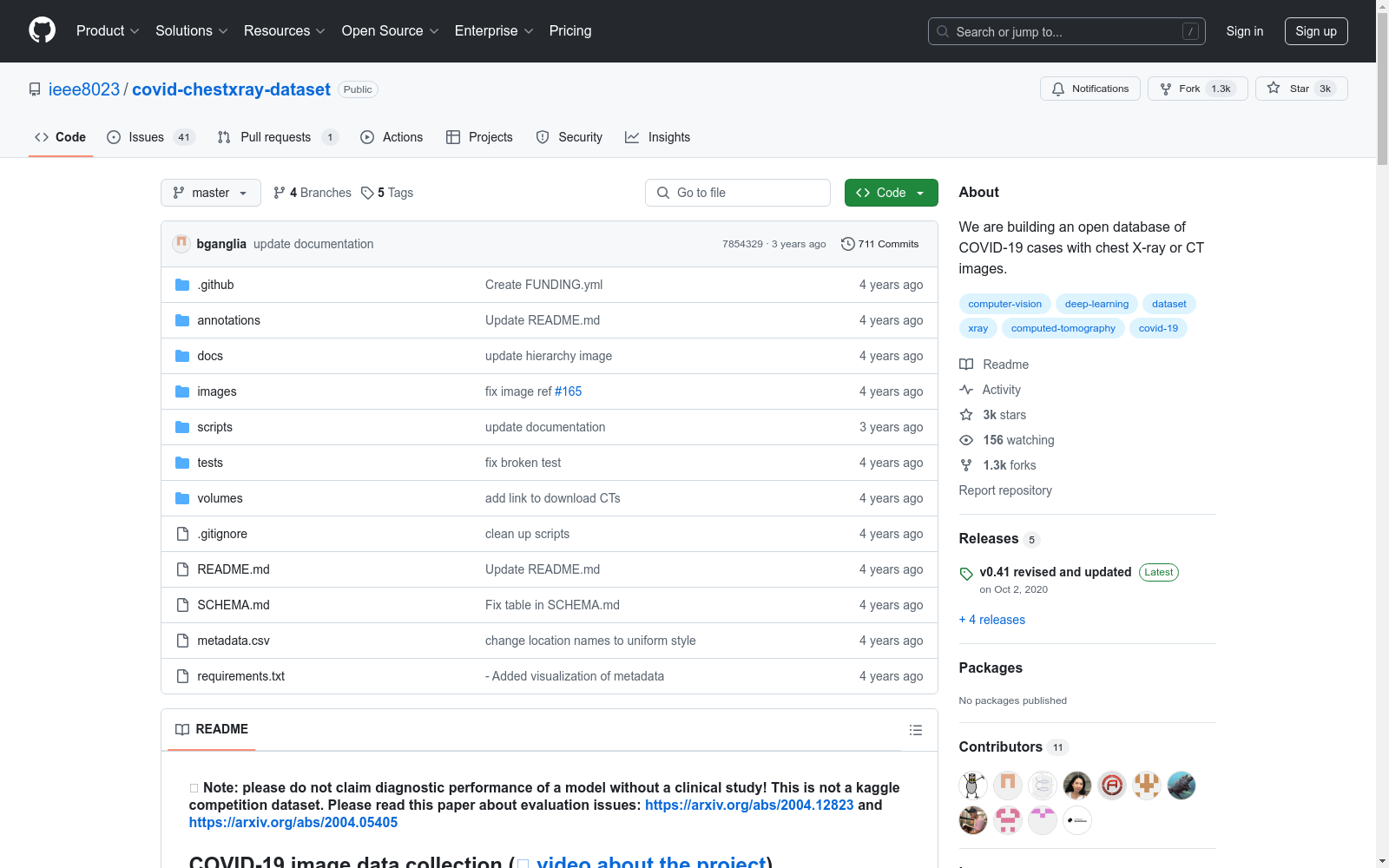Open the annotations folder icon
The width and height of the screenshot is (1389, 868).
[x=182, y=320]
